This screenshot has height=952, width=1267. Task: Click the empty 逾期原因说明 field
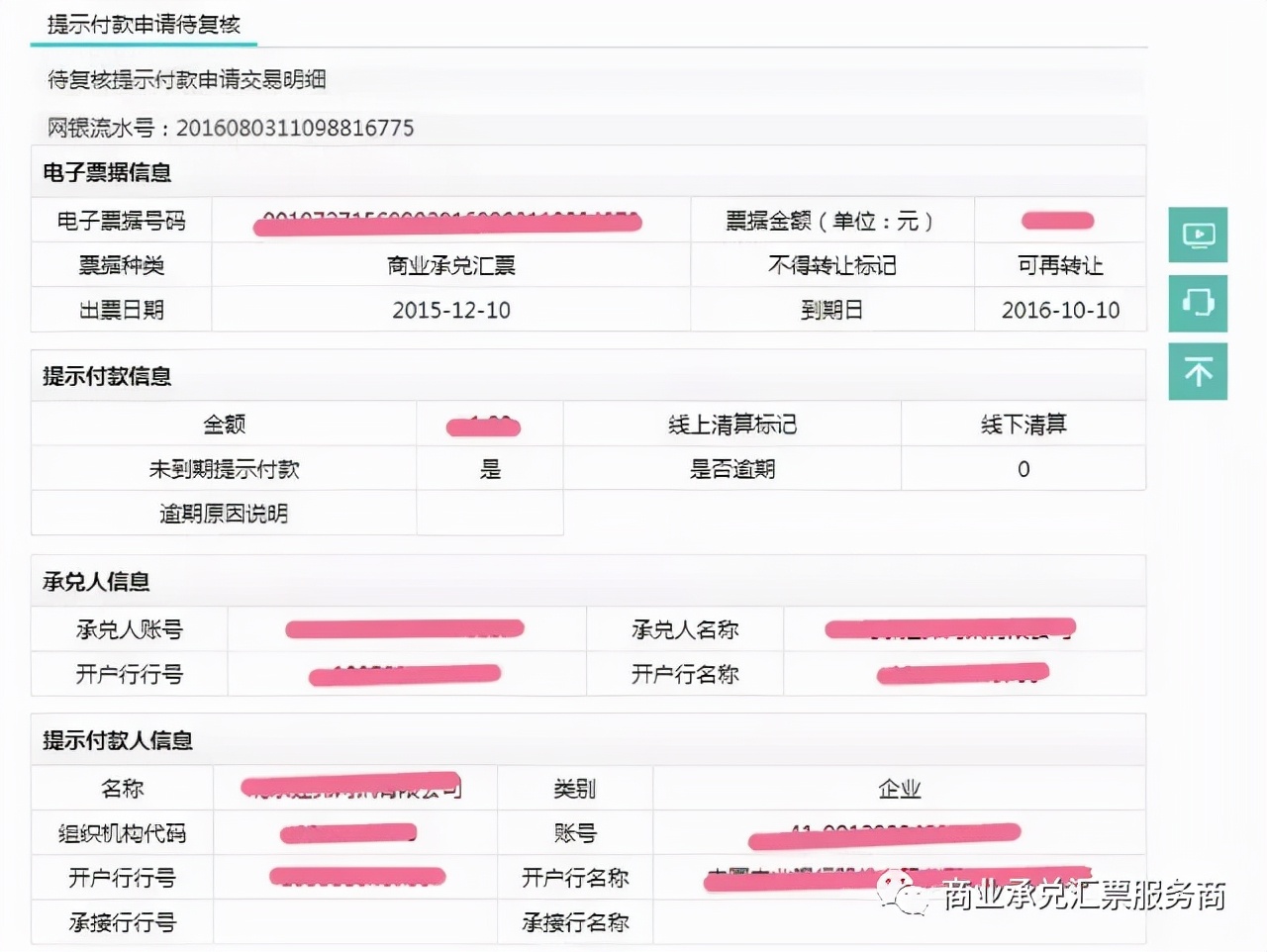point(490,514)
